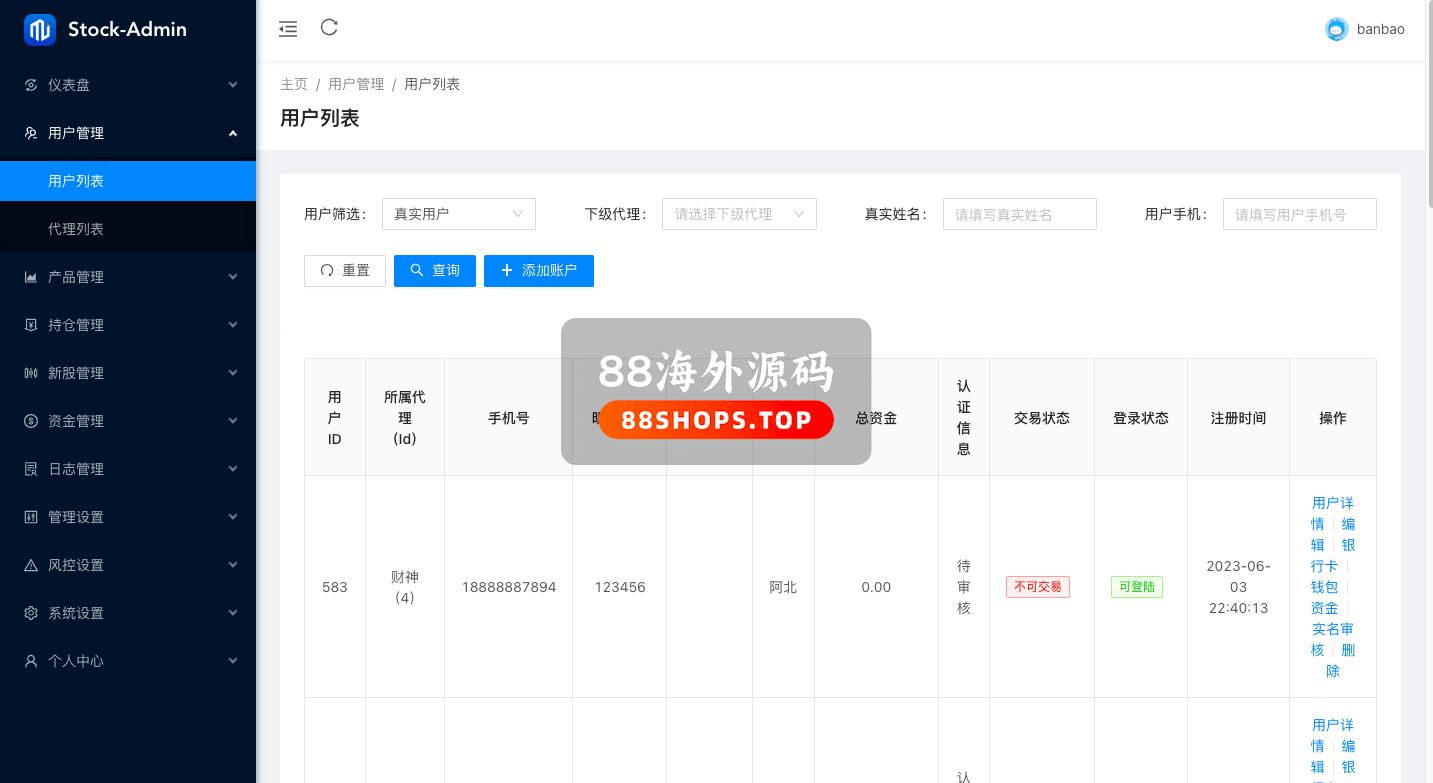Open 风控设置 in sidebar

point(128,565)
